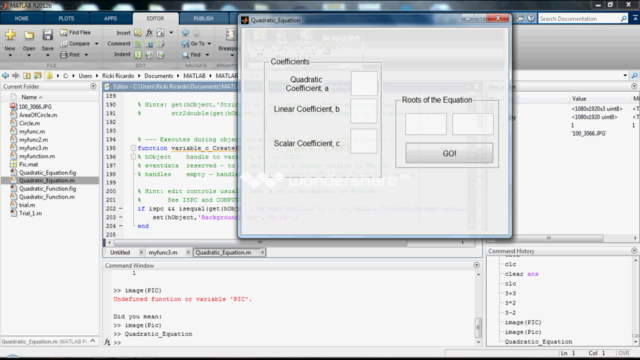
Task: Click the comment percent icon
Action: (138, 43)
